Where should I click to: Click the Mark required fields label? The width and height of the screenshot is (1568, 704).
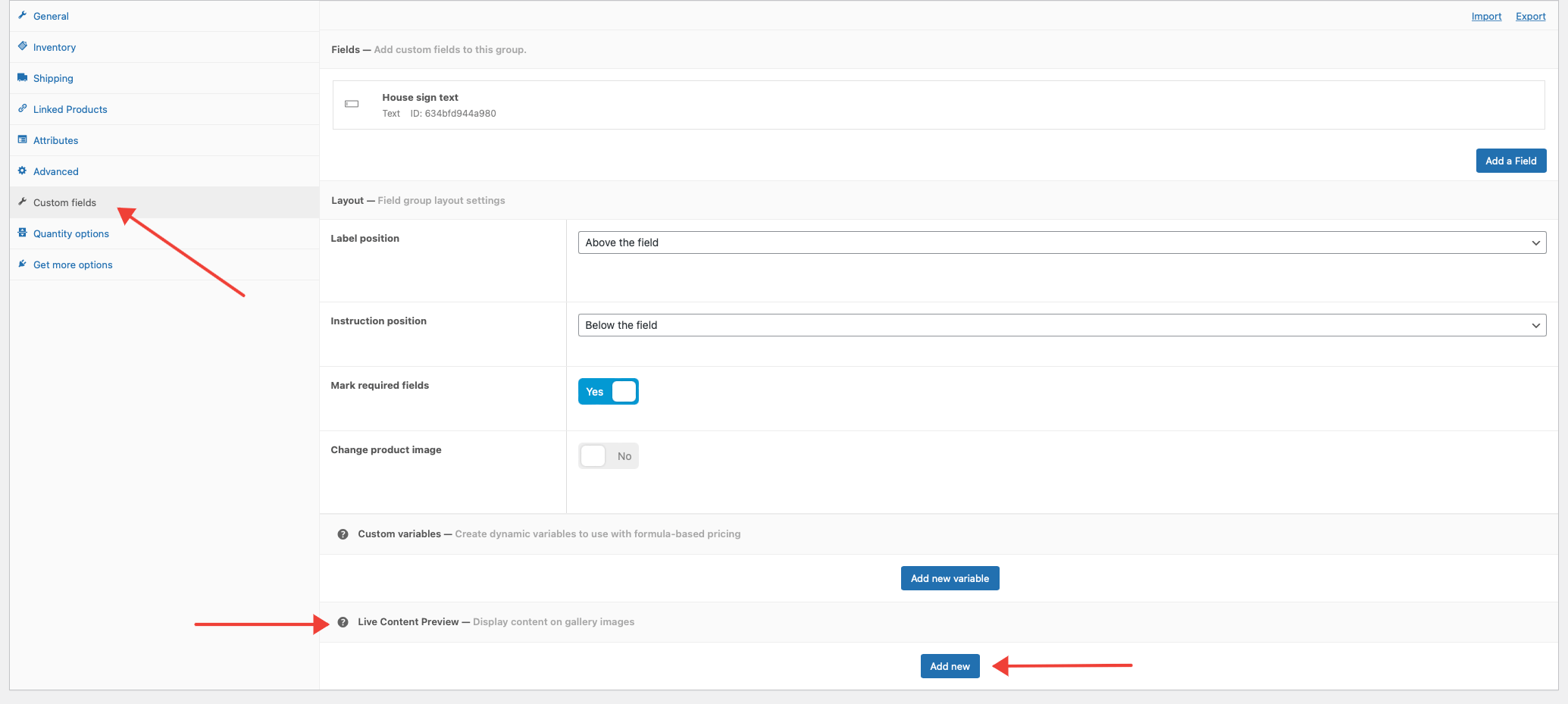click(x=380, y=385)
